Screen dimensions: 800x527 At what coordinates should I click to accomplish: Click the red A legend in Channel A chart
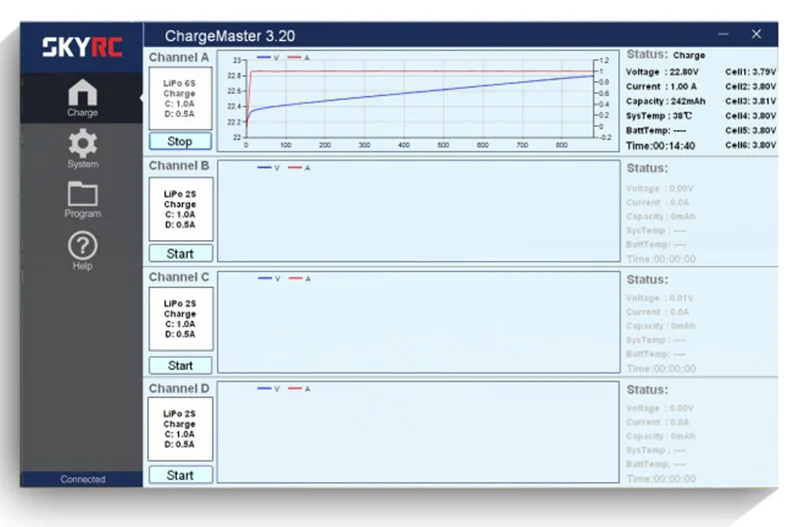pos(298,58)
